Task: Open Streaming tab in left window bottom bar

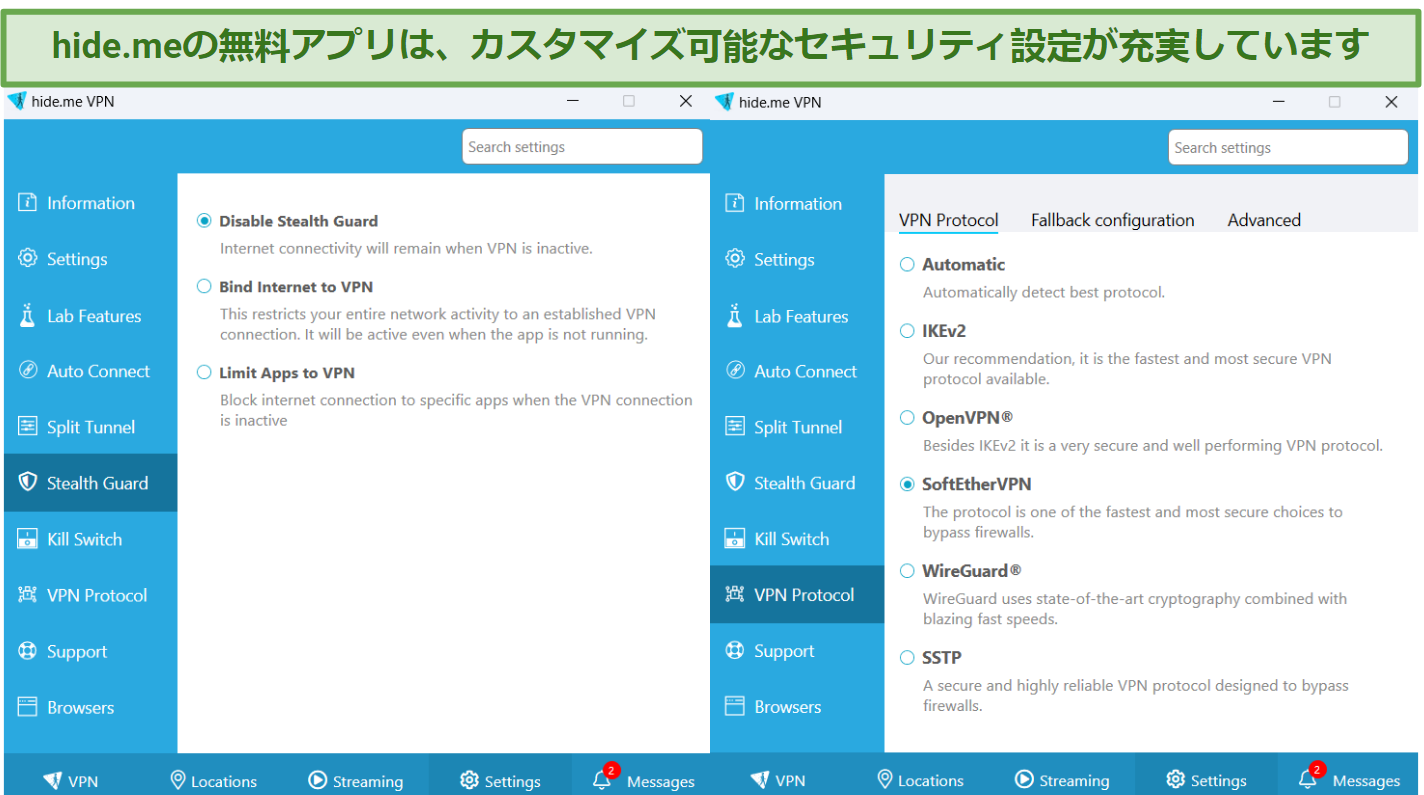Action: pyautogui.click(x=356, y=781)
